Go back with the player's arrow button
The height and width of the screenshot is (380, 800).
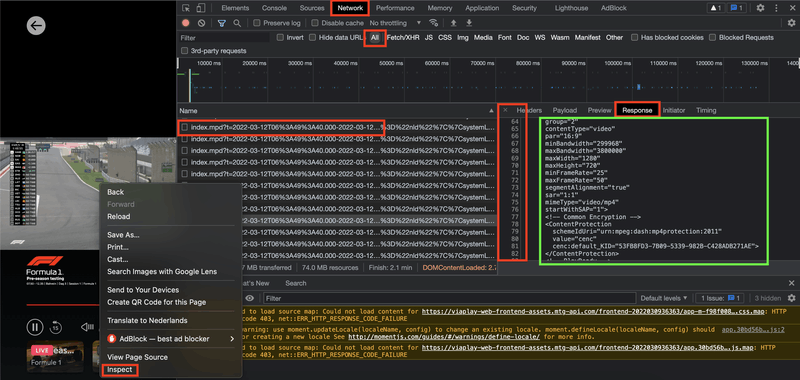[x=36, y=26]
